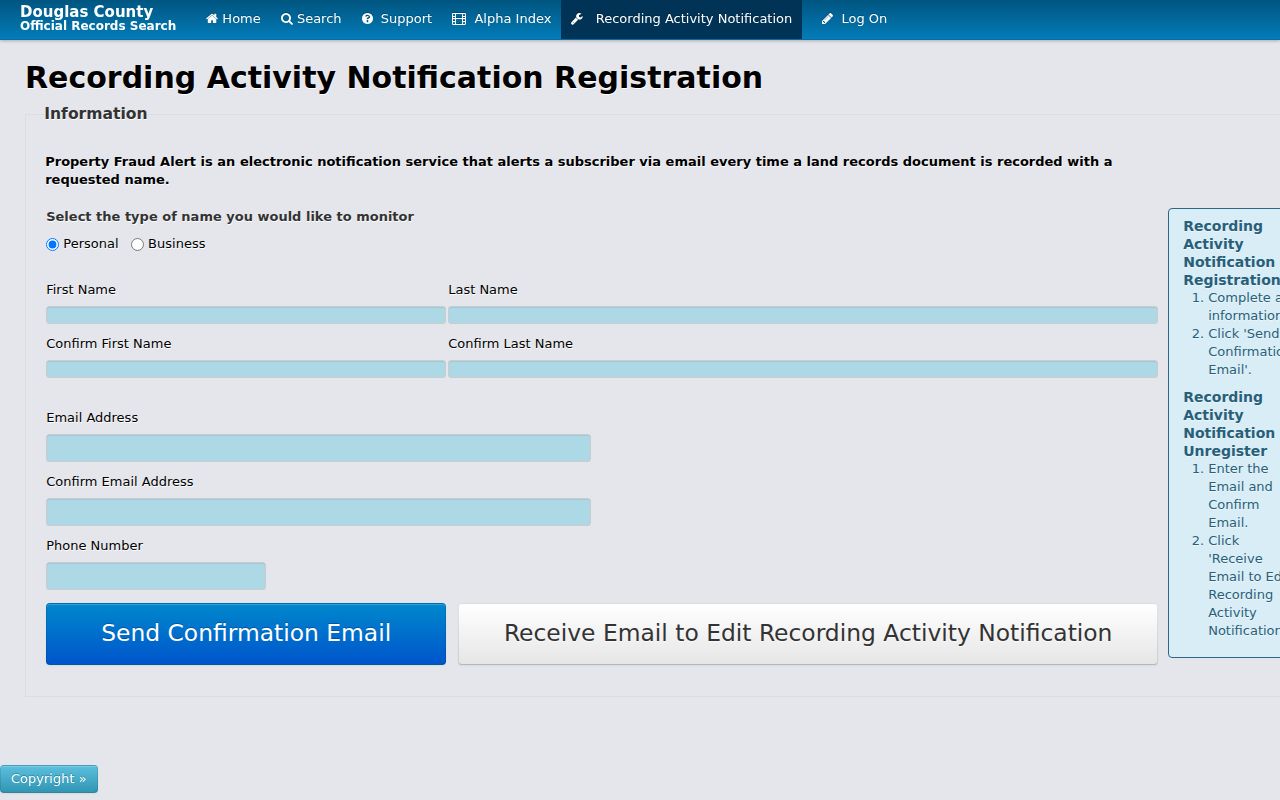Expand the Copyright » button
1280x800 pixels.
(49, 779)
